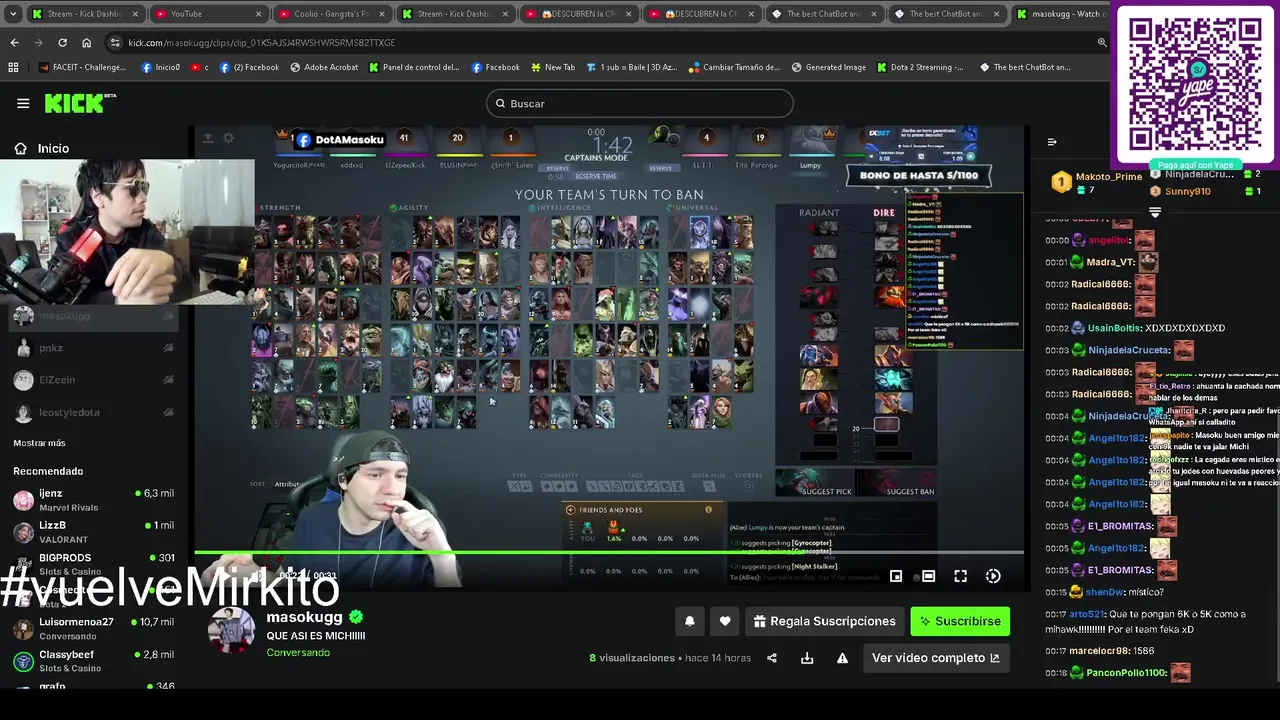Click masokugg channel avatar below the video
Image resolution: width=1280 pixels, height=720 pixels.
[231, 629]
